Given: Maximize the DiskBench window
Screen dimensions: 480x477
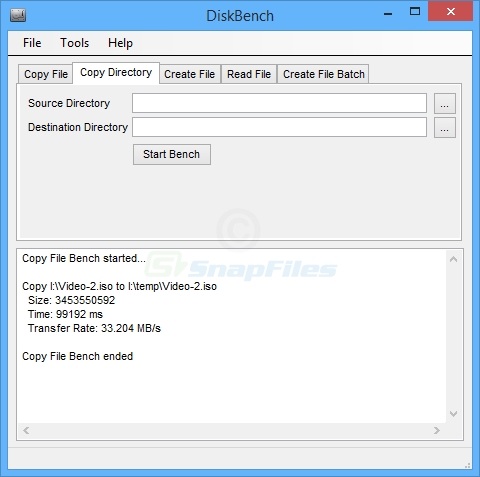Looking at the screenshot, I should tap(415, 12).
